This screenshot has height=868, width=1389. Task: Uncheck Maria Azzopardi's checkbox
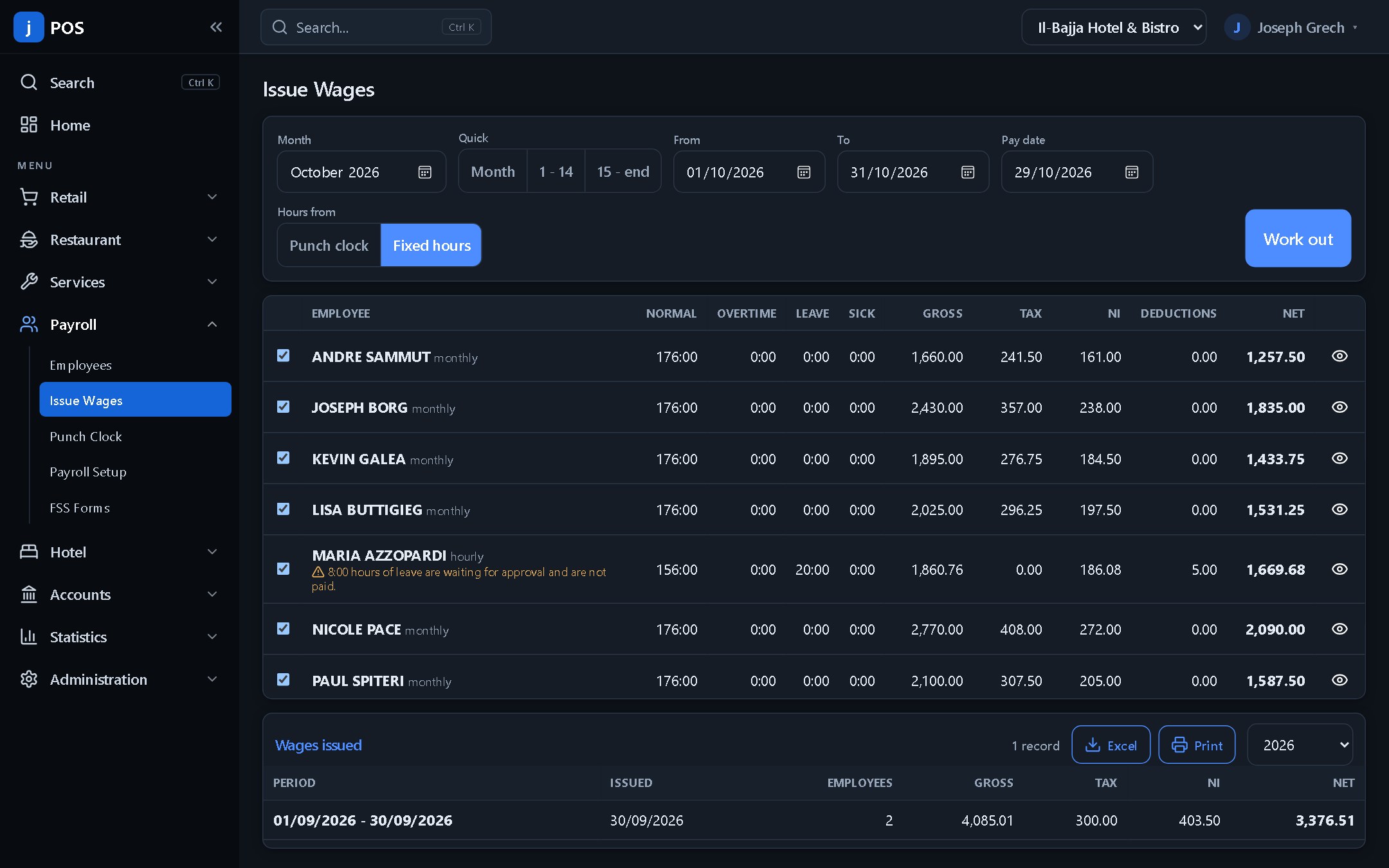click(x=283, y=568)
